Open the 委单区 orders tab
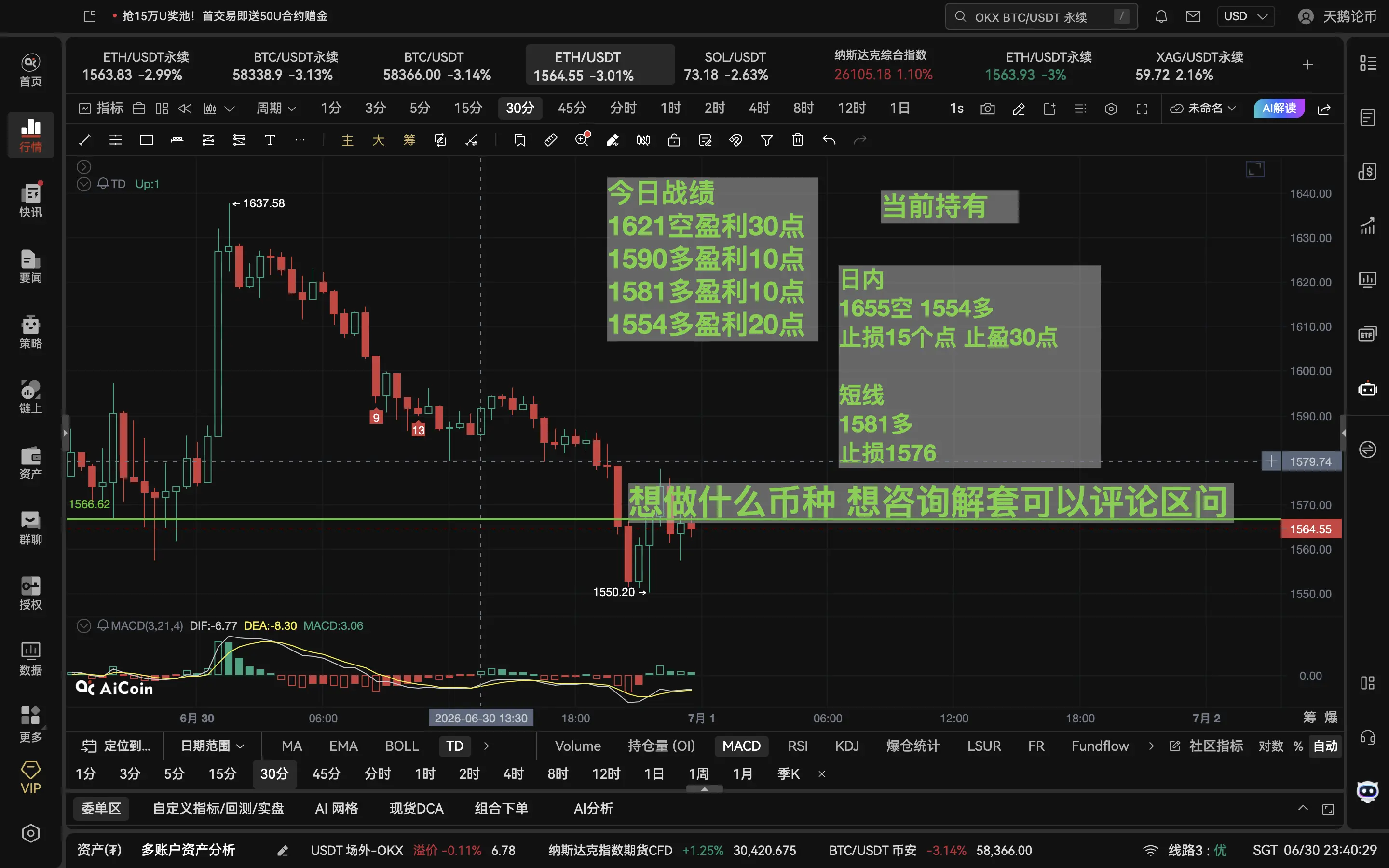Image resolution: width=1389 pixels, height=868 pixels. (x=101, y=808)
